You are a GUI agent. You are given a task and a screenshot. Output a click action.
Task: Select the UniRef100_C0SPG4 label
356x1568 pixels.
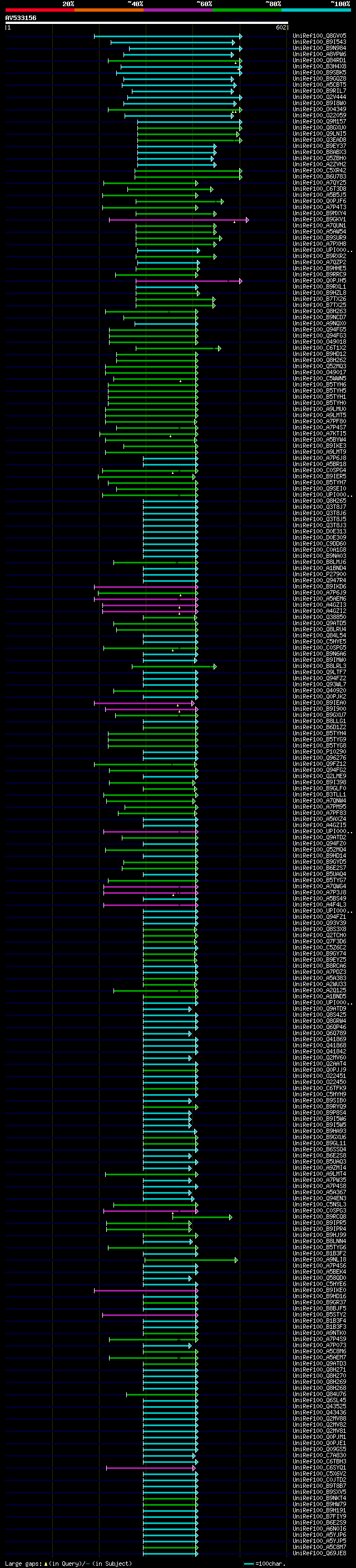tap(319, 471)
